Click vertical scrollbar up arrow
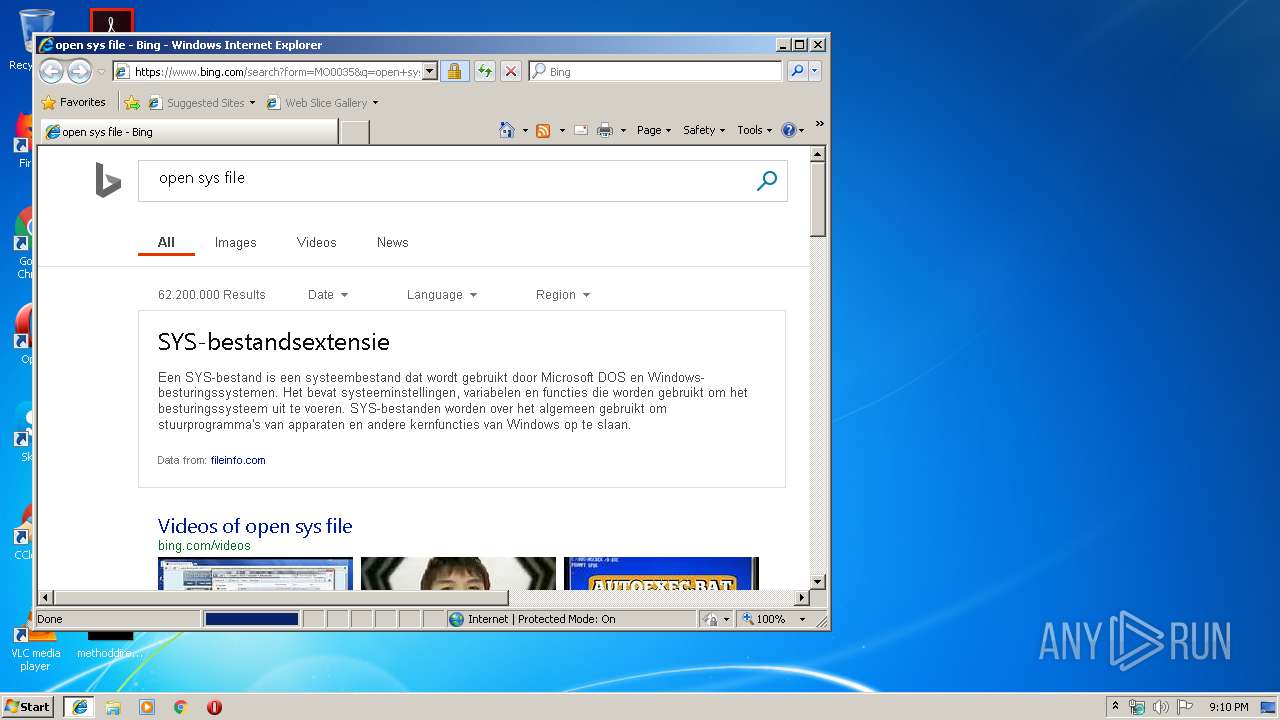This screenshot has width=1280, height=720. point(818,155)
